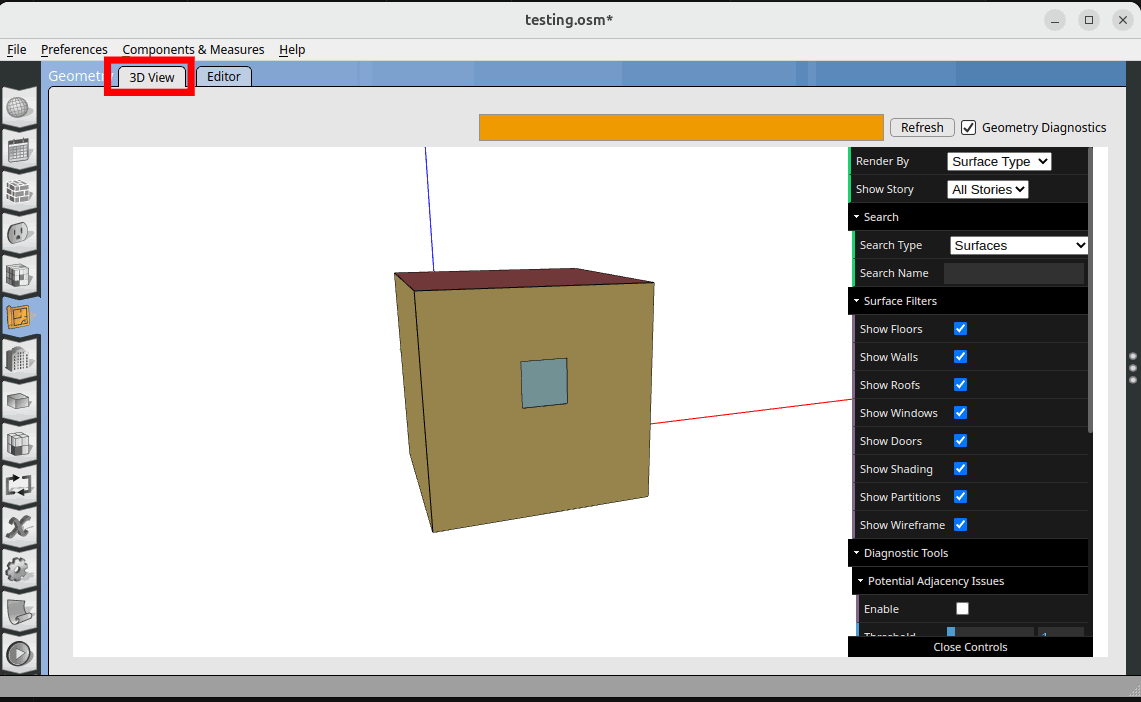Disable the Show Wireframe checkbox

960,525
